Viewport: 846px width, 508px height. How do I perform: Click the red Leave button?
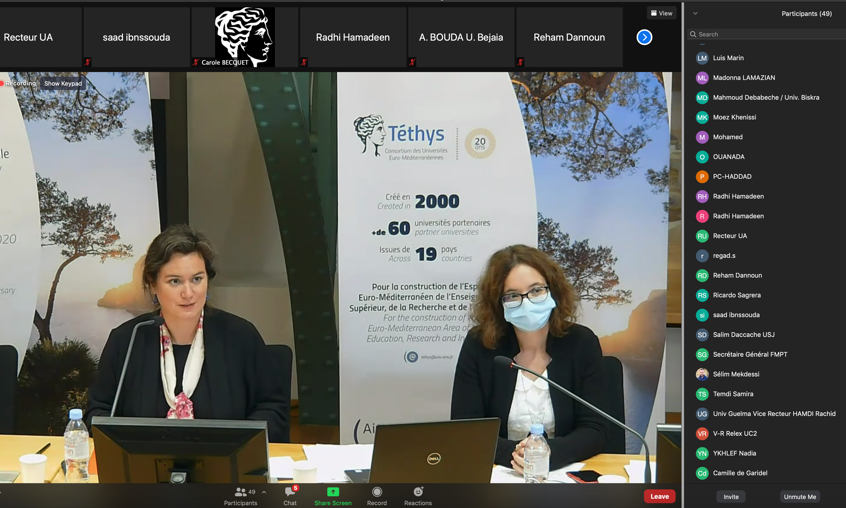pos(659,496)
